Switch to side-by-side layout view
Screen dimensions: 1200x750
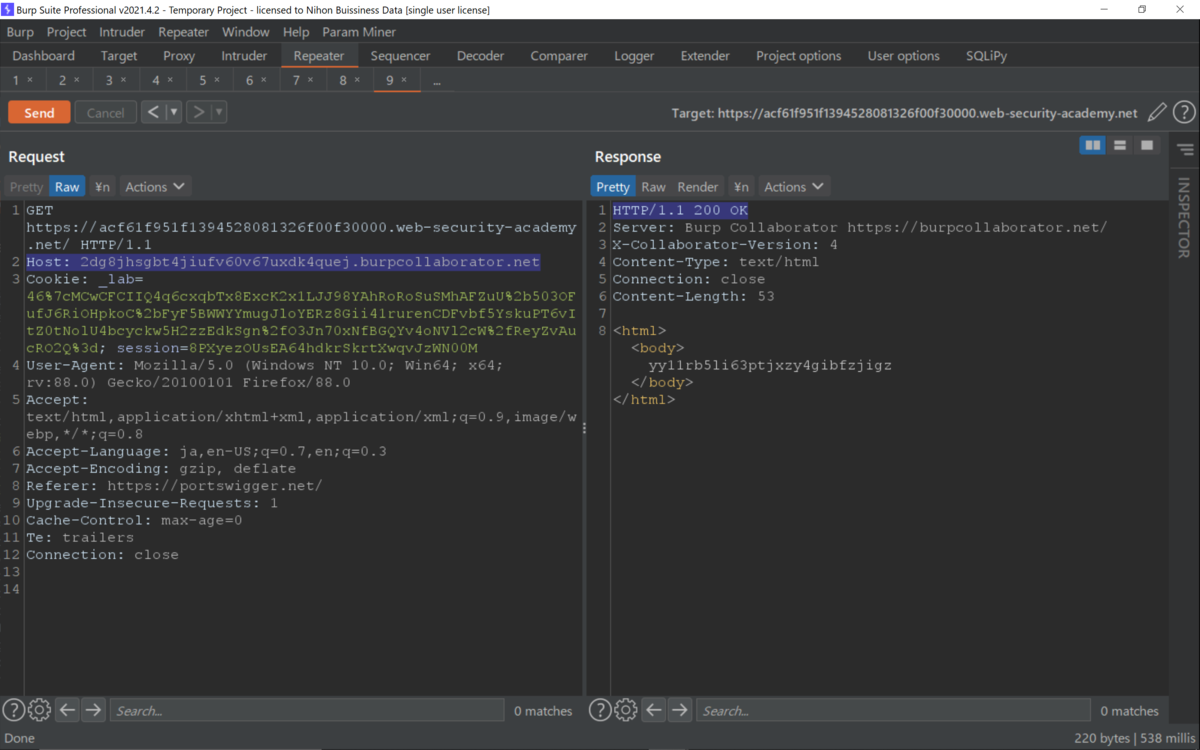coord(1093,146)
